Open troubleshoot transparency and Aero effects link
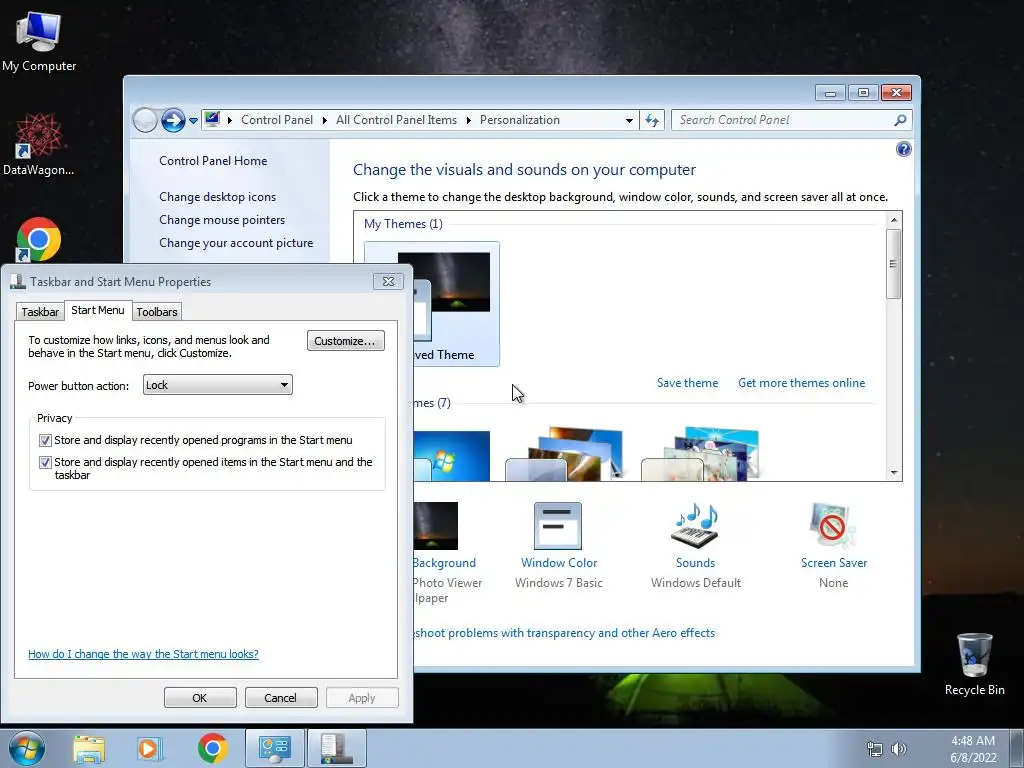The height and width of the screenshot is (768, 1024). click(x=564, y=633)
